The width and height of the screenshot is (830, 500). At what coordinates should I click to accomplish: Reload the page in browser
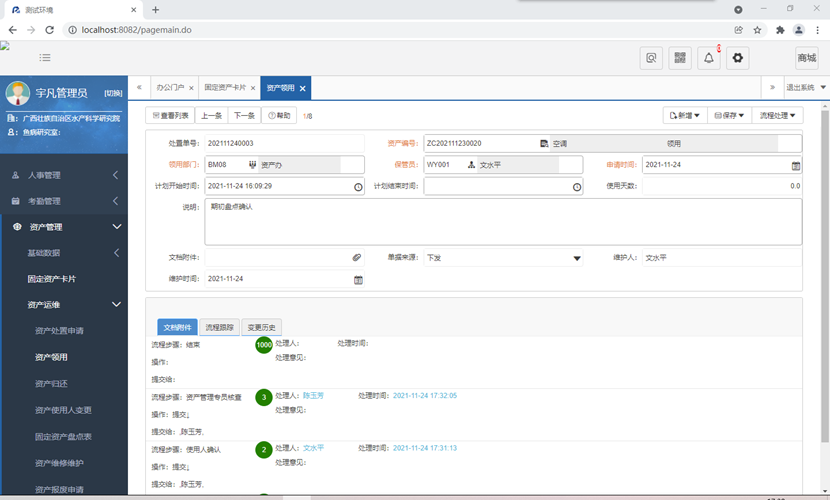pos(49,30)
